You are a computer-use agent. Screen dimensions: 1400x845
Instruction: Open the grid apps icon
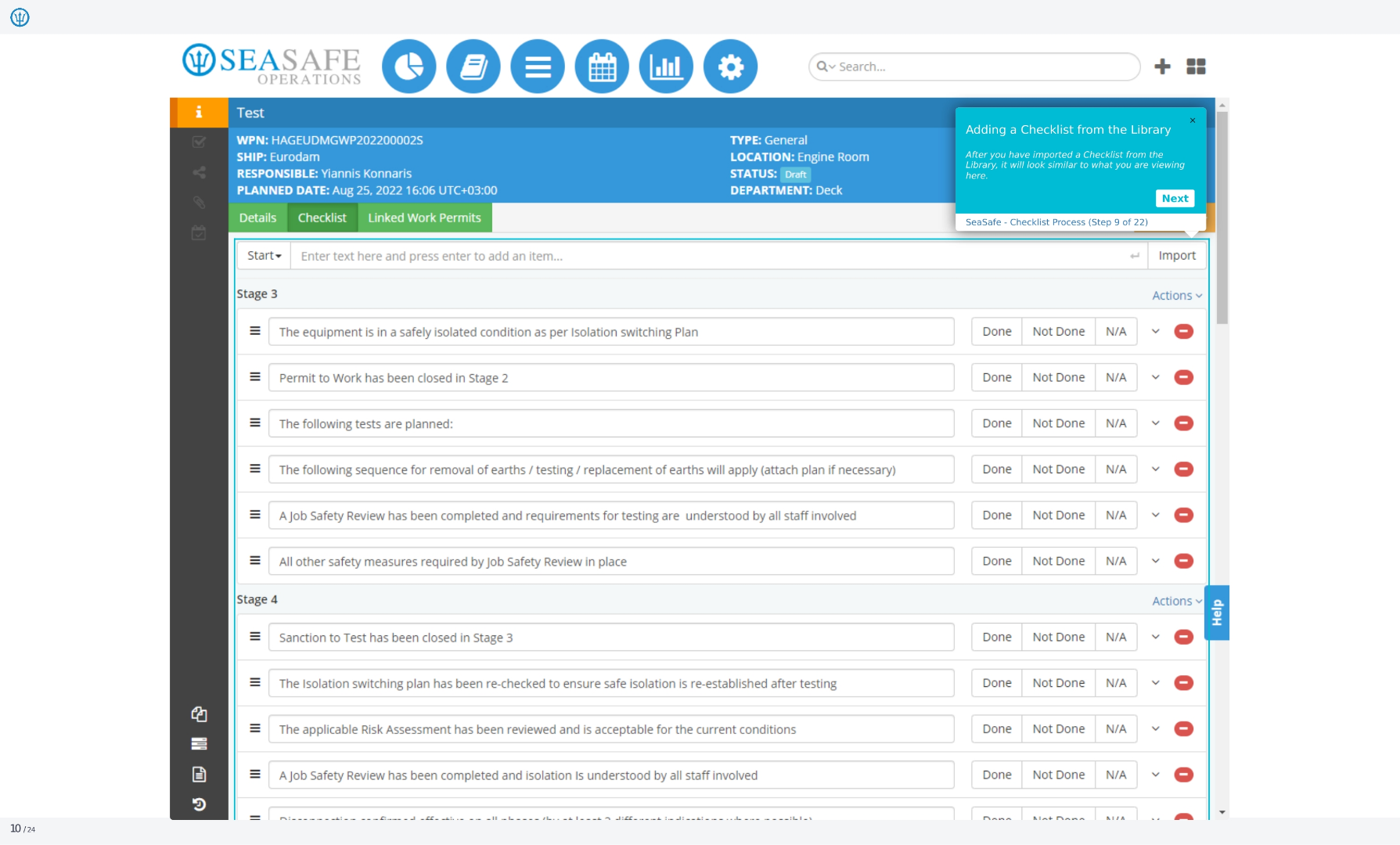(x=1196, y=67)
